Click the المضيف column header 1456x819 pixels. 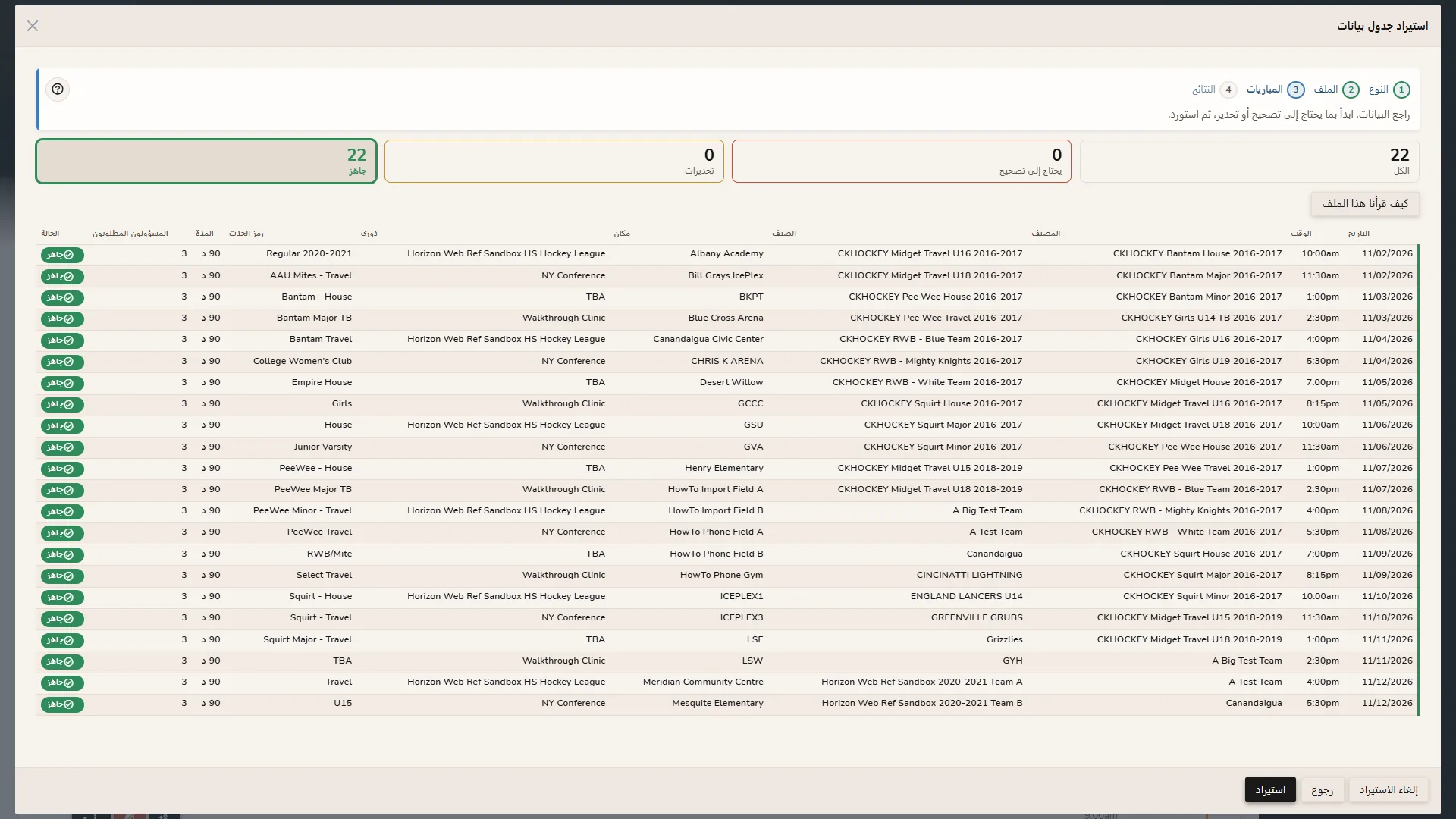pyautogui.click(x=1046, y=234)
